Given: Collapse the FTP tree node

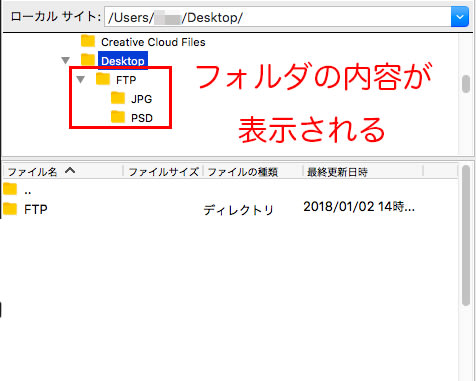Looking at the screenshot, I should [x=80, y=80].
